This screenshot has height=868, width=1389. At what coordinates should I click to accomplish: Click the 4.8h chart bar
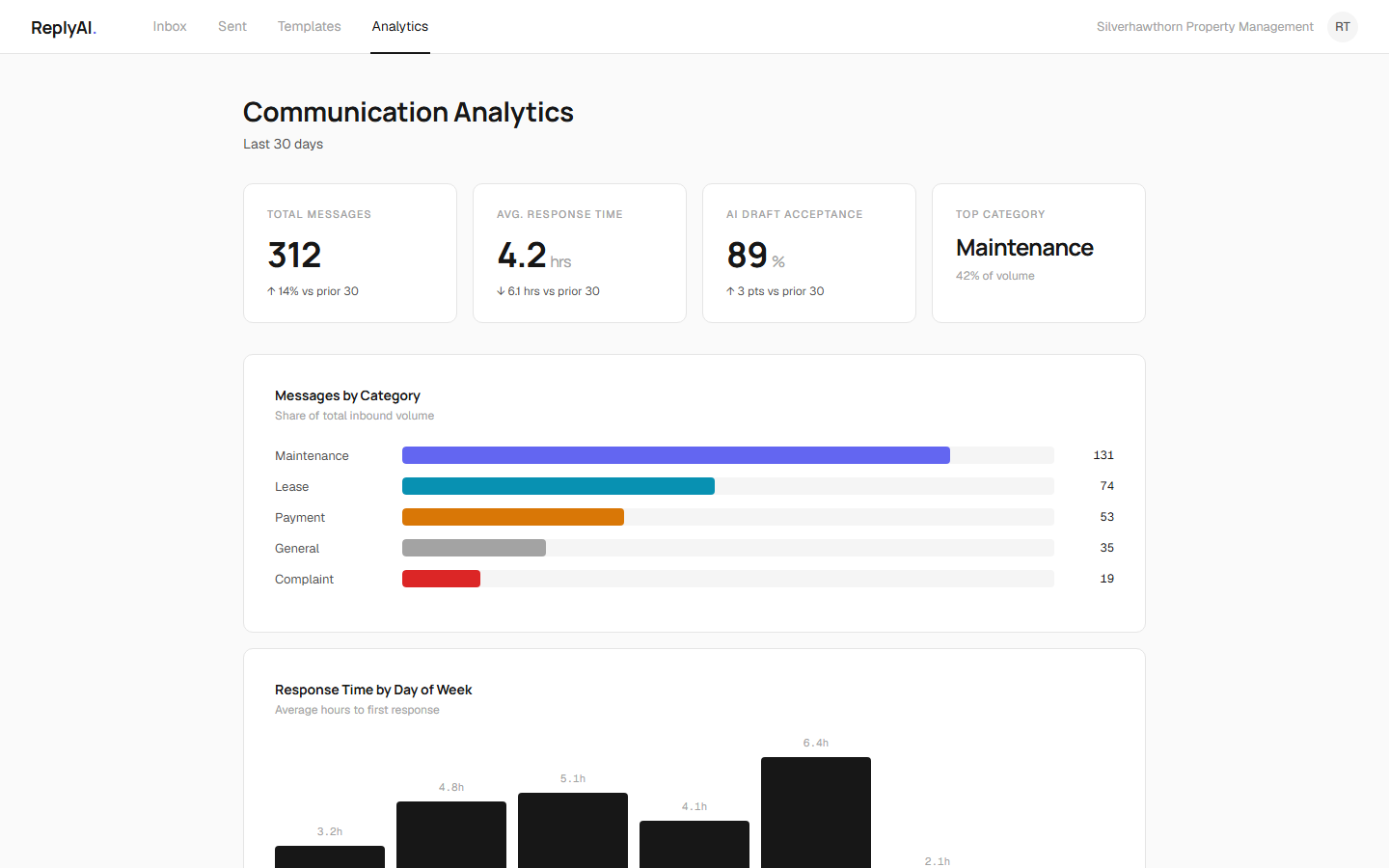451,834
